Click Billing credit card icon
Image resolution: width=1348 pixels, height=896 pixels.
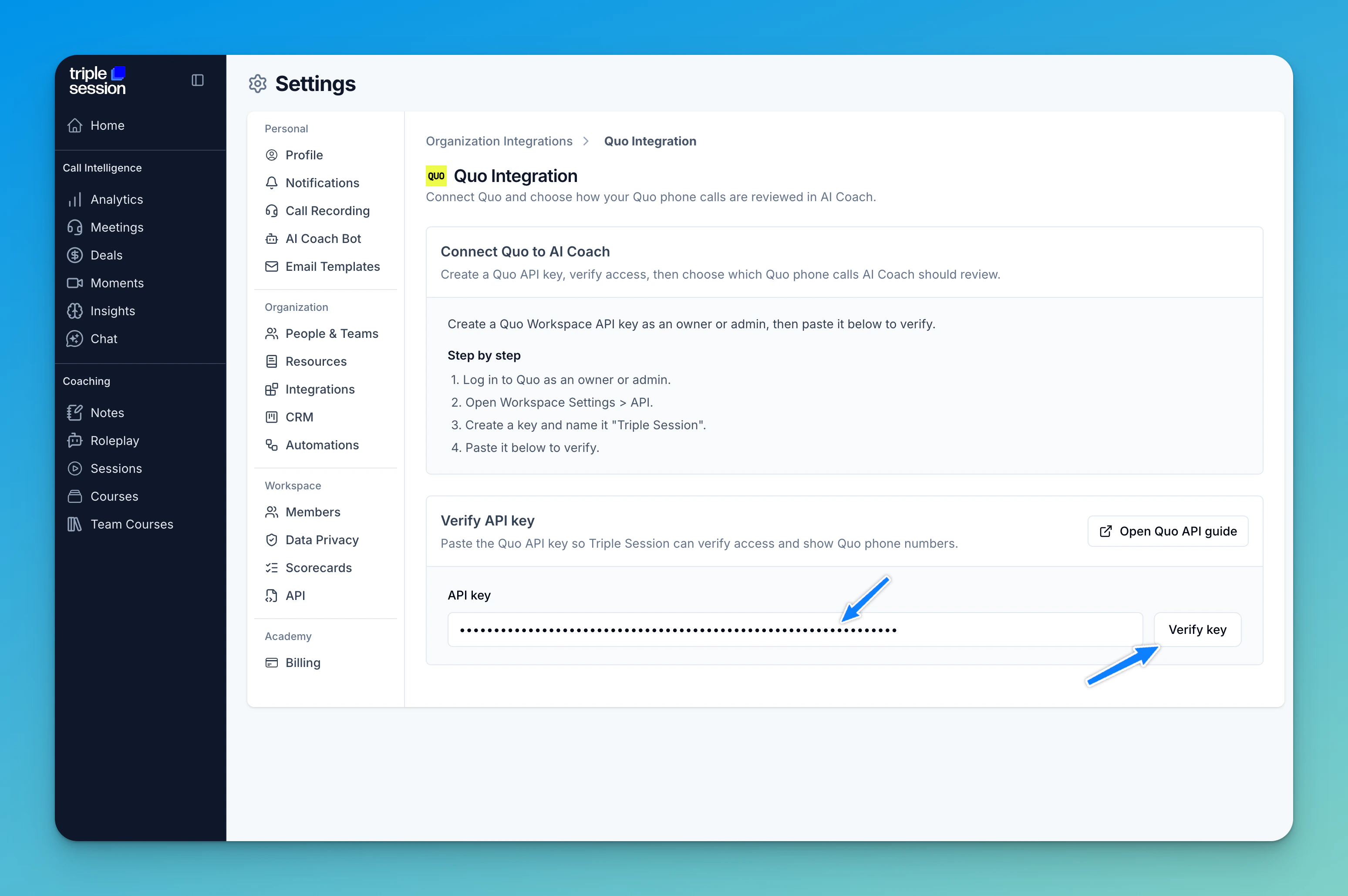[x=272, y=663]
